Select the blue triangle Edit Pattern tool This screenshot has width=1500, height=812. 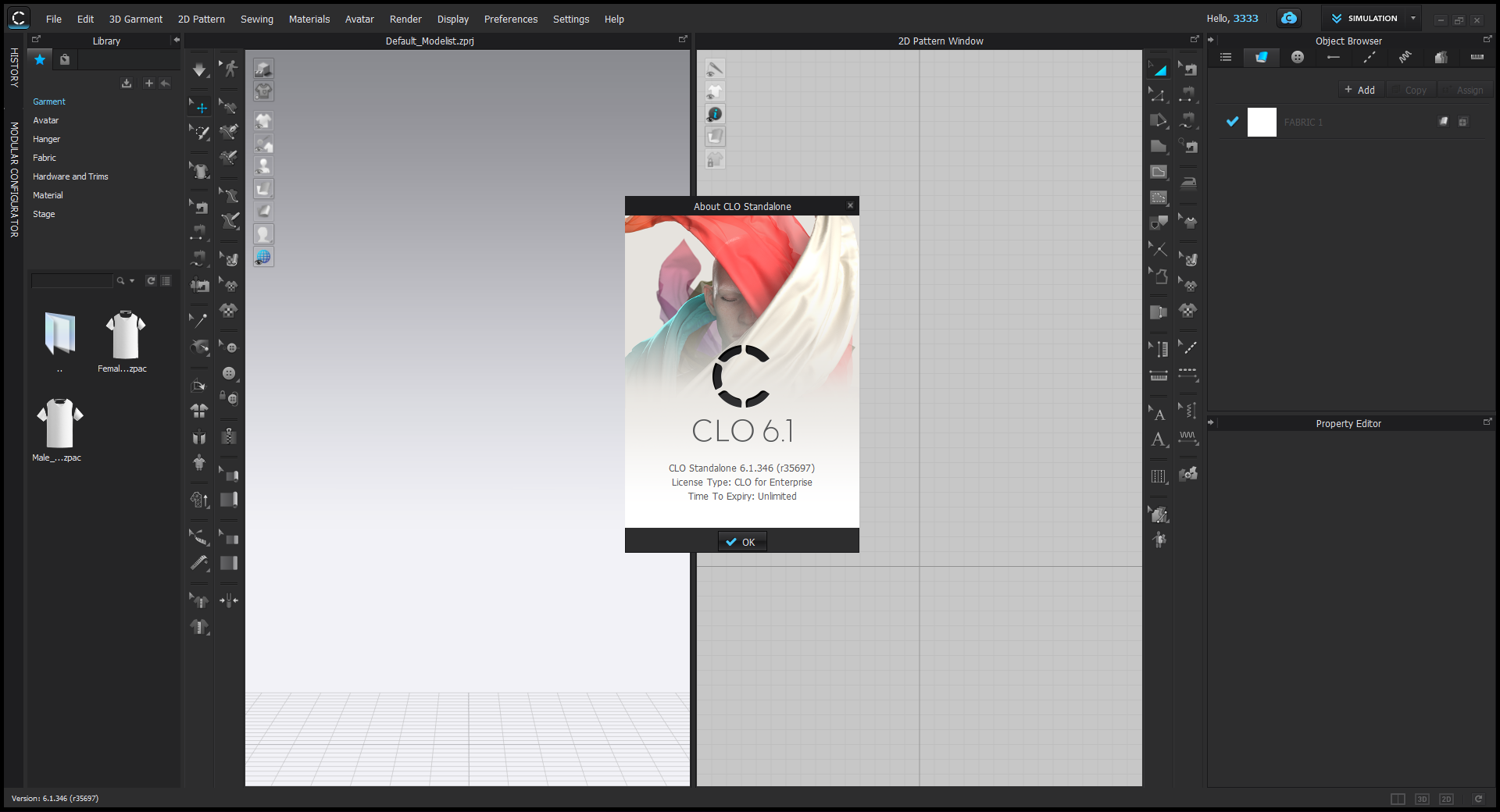[x=1159, y=69]
